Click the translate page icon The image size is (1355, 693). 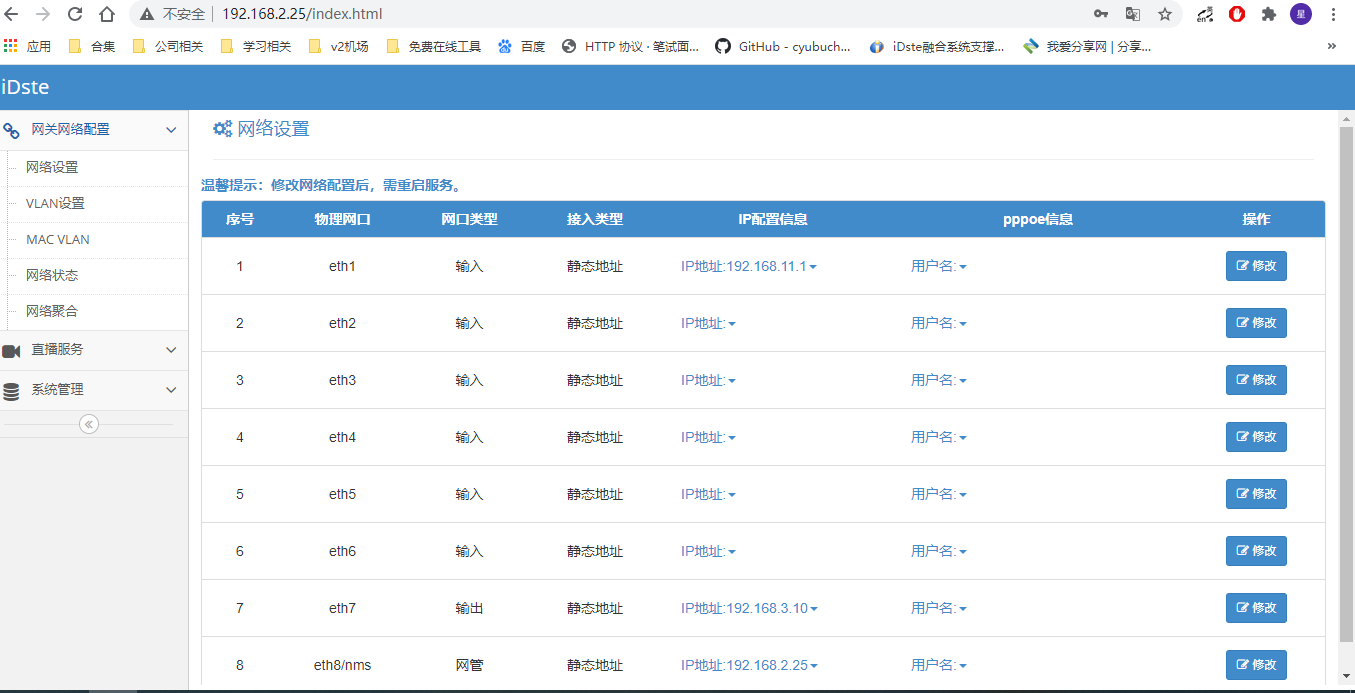pyautogui.click(x=1133, y=14)
